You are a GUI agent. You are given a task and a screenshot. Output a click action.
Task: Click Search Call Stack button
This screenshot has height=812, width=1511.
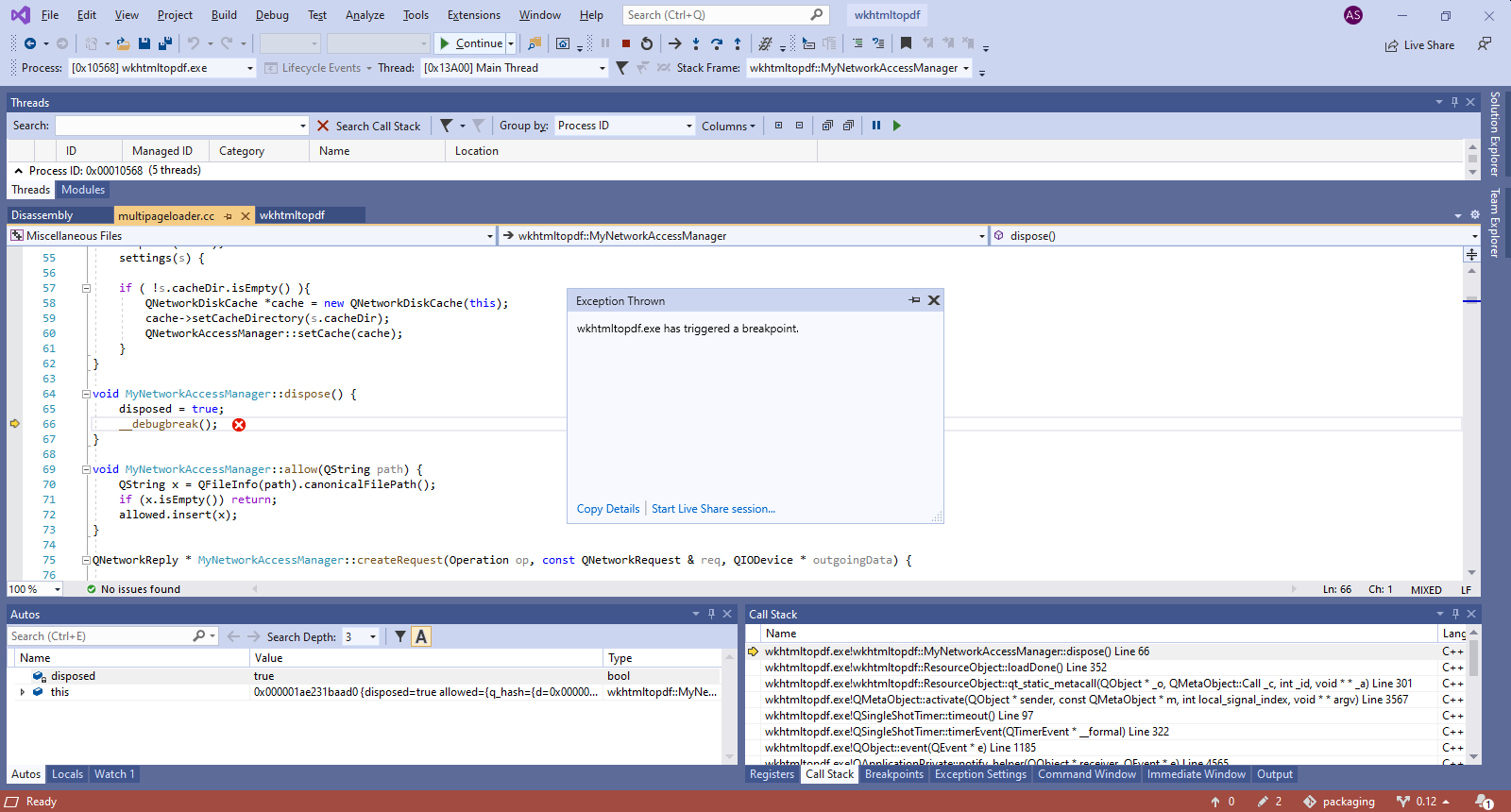click(368, 127)
